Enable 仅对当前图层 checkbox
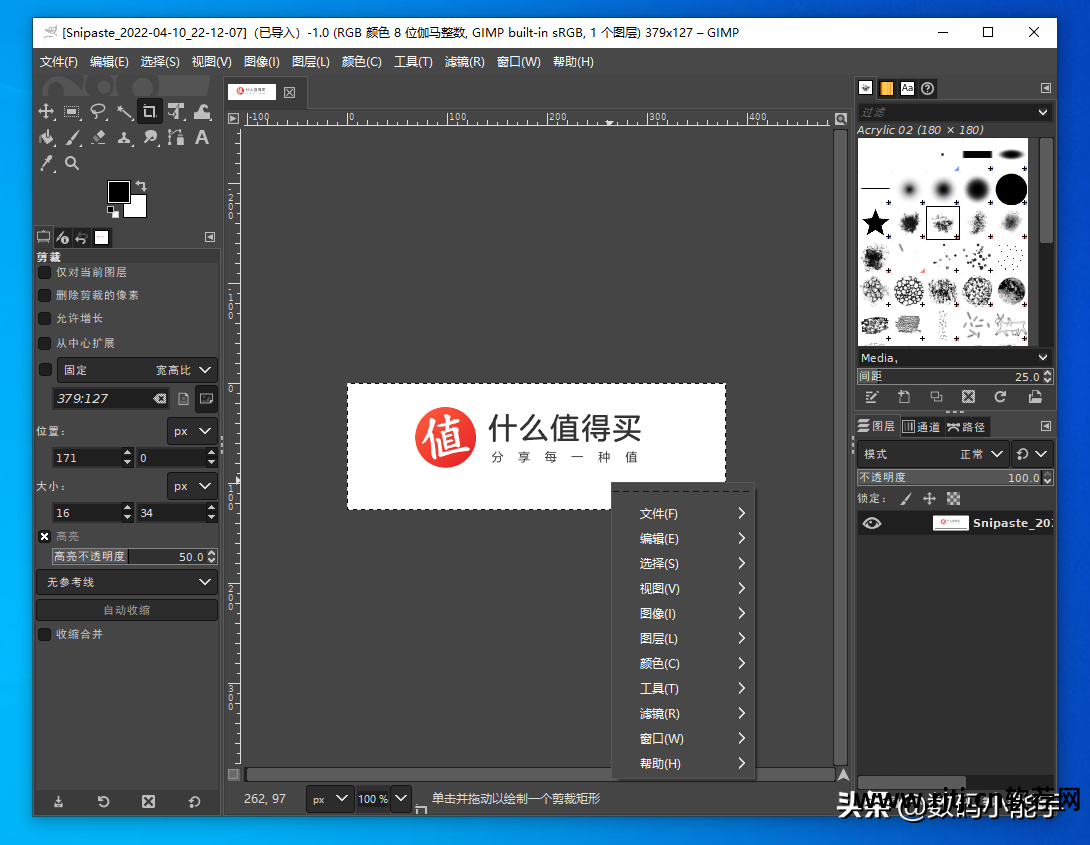 pos(44,272)
